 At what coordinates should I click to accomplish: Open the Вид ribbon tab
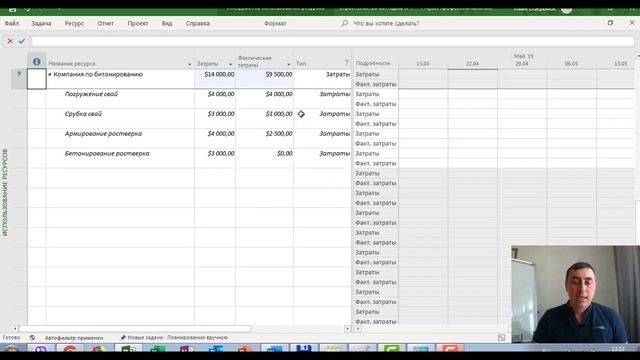click(x=167, y=23)
